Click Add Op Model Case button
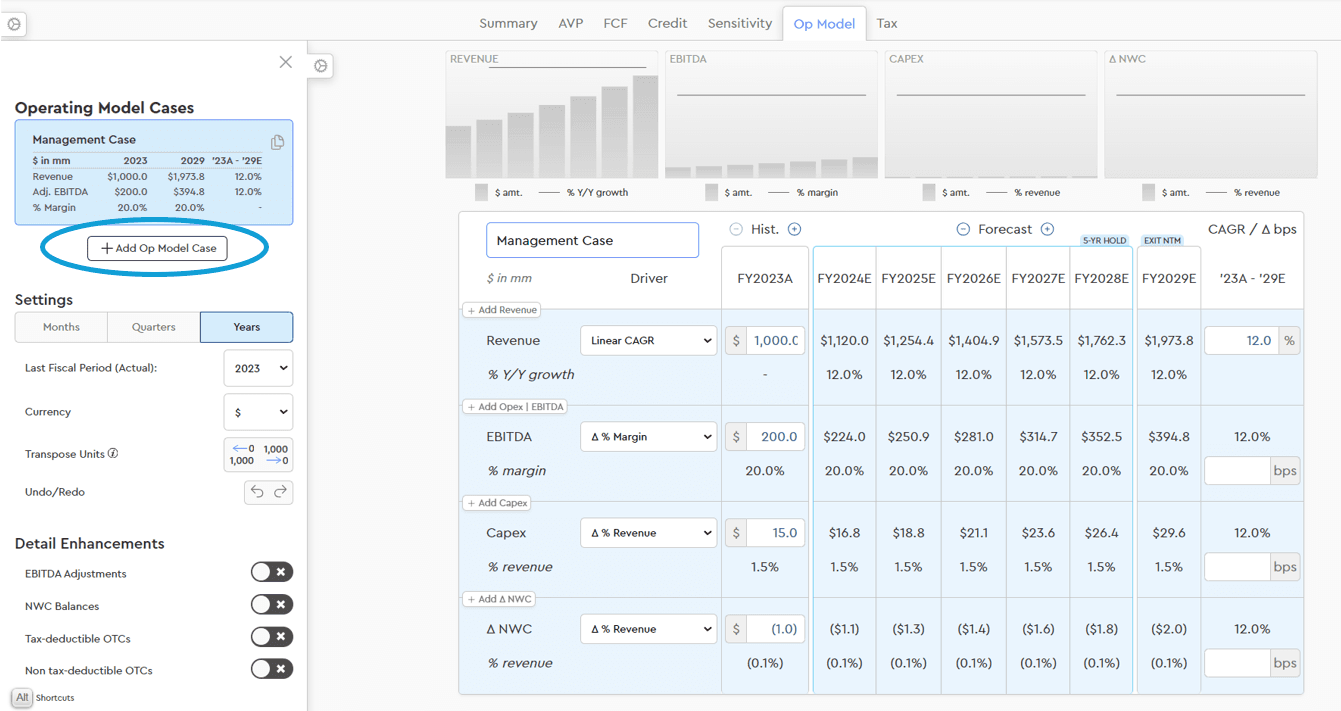 pos(157,248)
